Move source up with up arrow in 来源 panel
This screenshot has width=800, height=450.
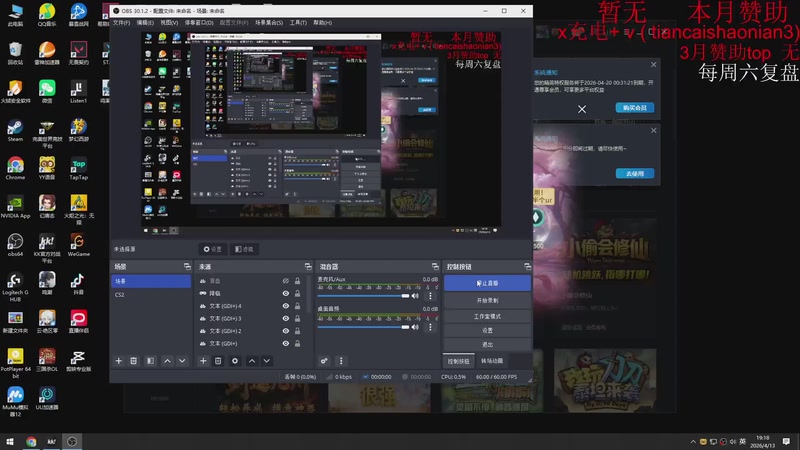(x=252, y=361)
